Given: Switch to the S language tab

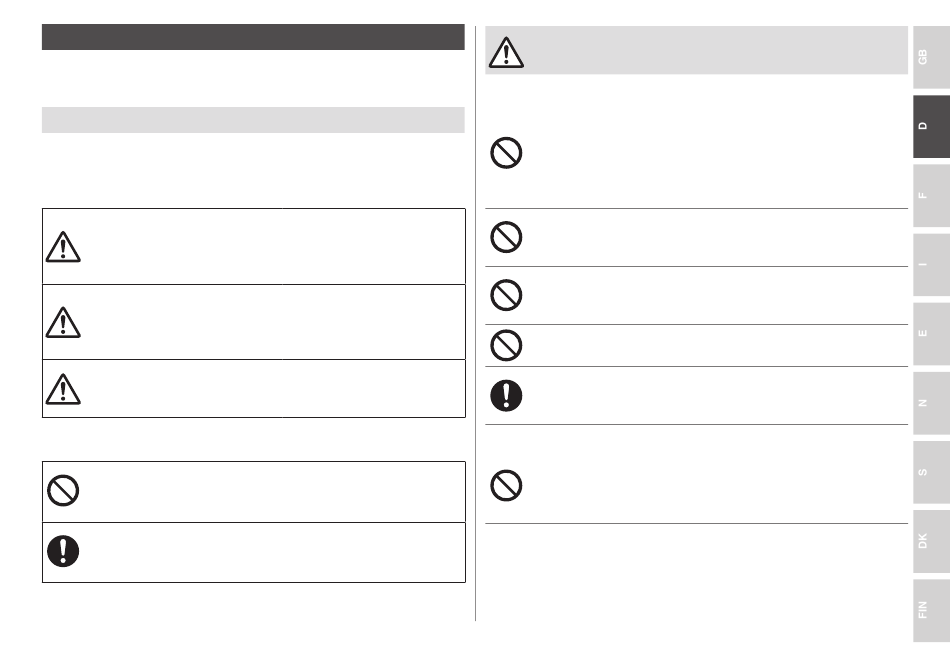Looking at the screenshot, I should click(x=931, y=472).
